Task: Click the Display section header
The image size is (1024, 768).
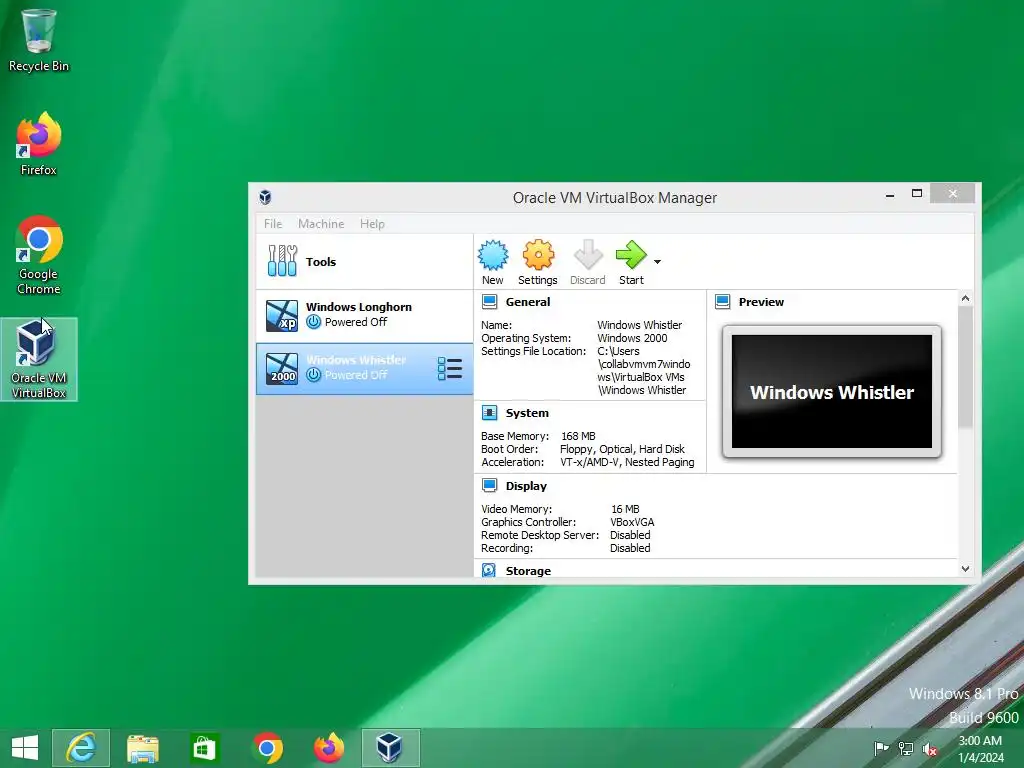Action: pos(526,486)
